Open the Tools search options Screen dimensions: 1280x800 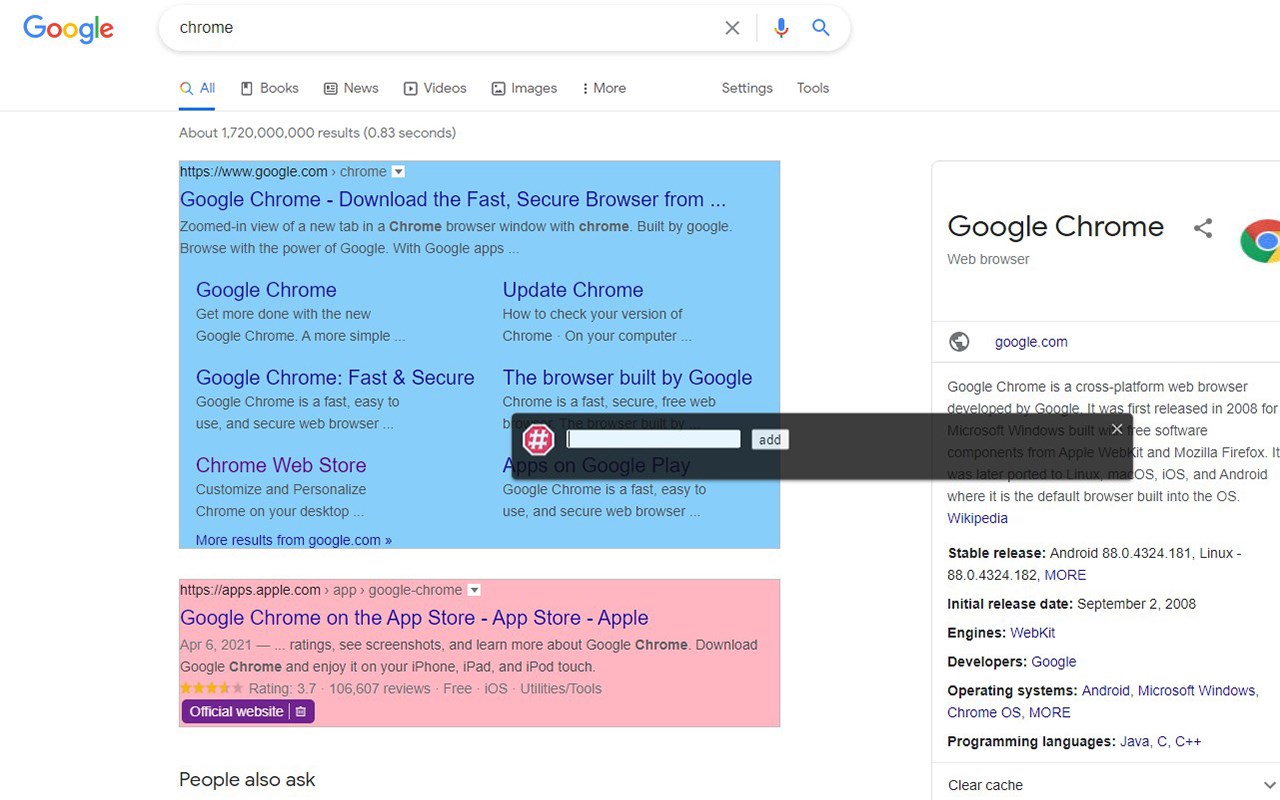coord(813,88)
